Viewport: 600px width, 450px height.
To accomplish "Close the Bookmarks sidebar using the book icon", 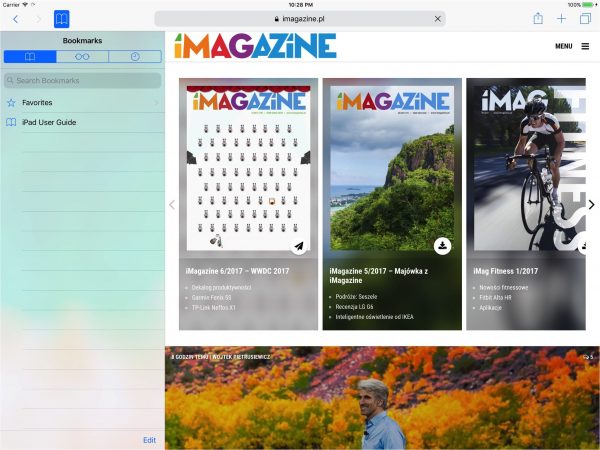I will coord(62,19).
